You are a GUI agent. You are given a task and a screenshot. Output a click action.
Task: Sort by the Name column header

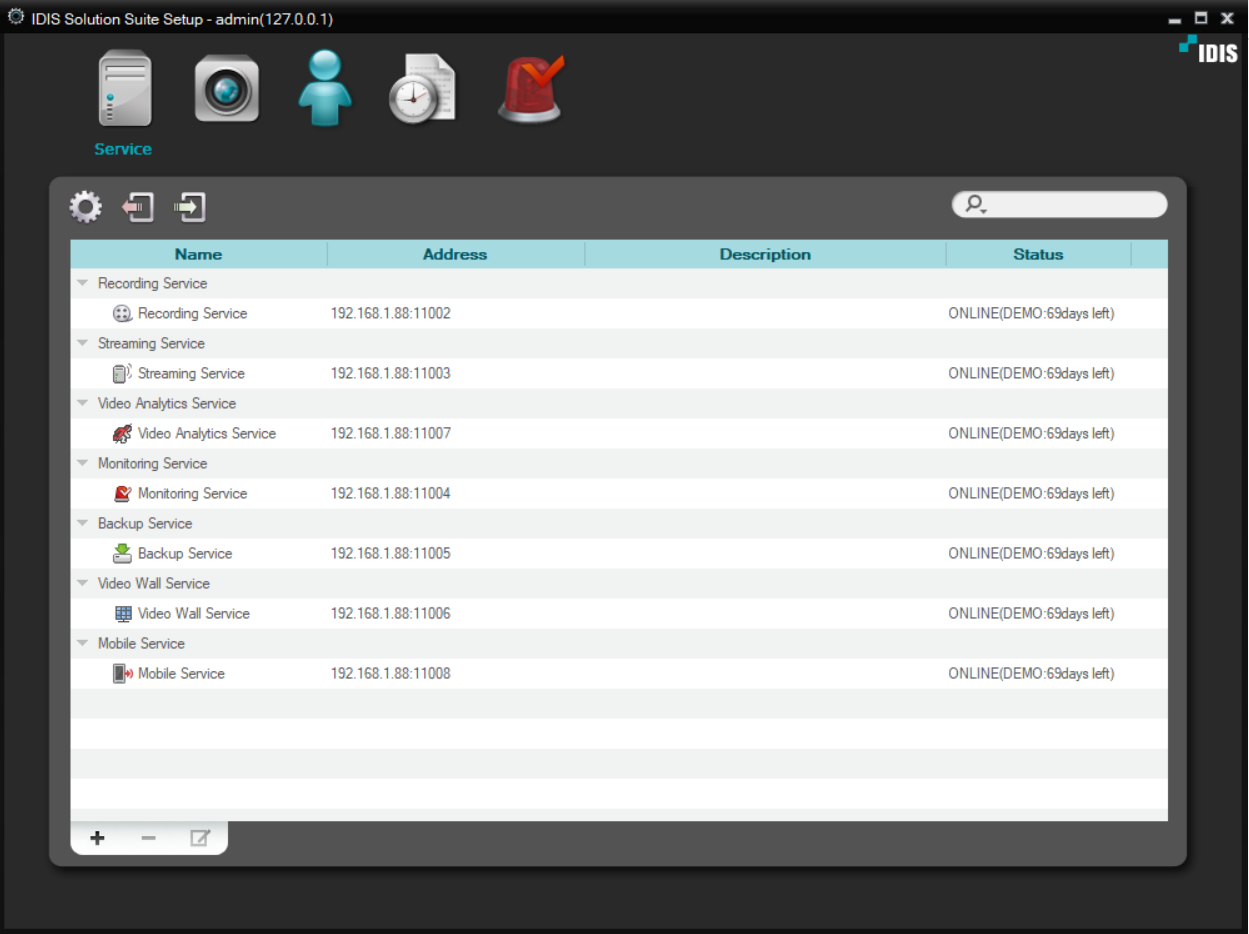coord(199,254)
